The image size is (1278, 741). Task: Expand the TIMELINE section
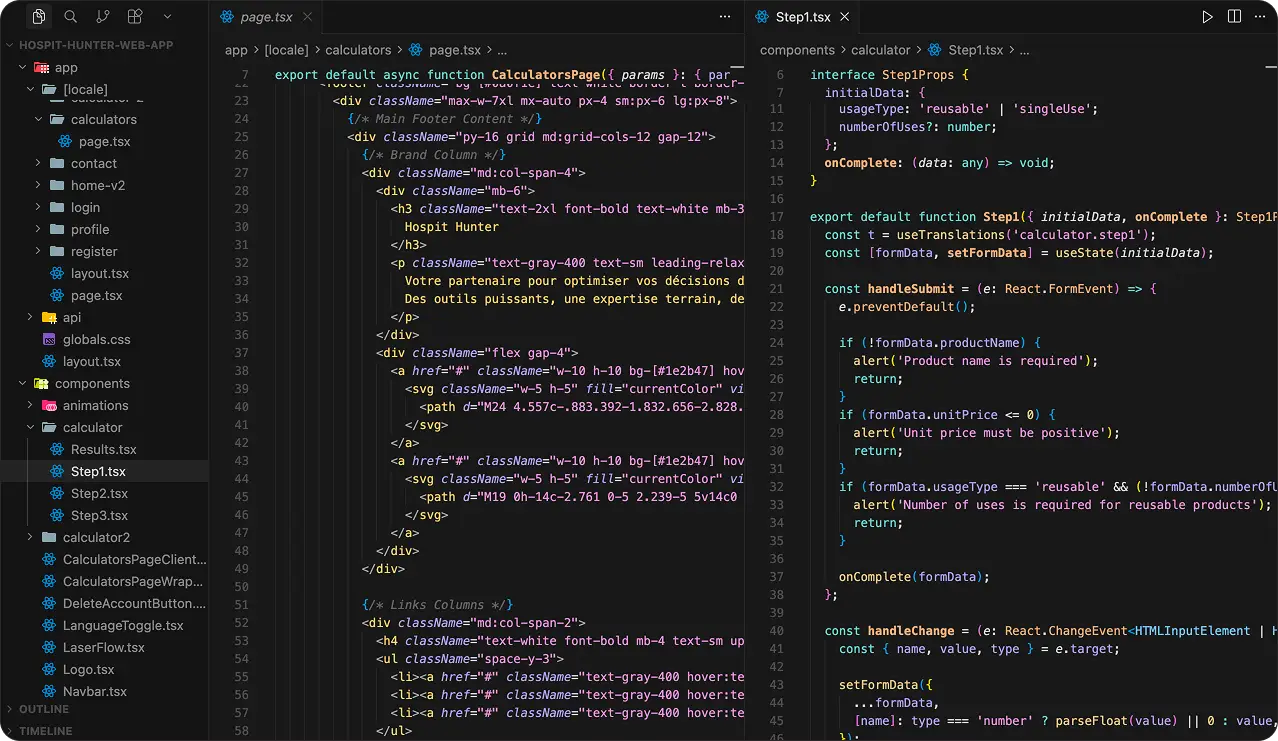tap(45, 731)
